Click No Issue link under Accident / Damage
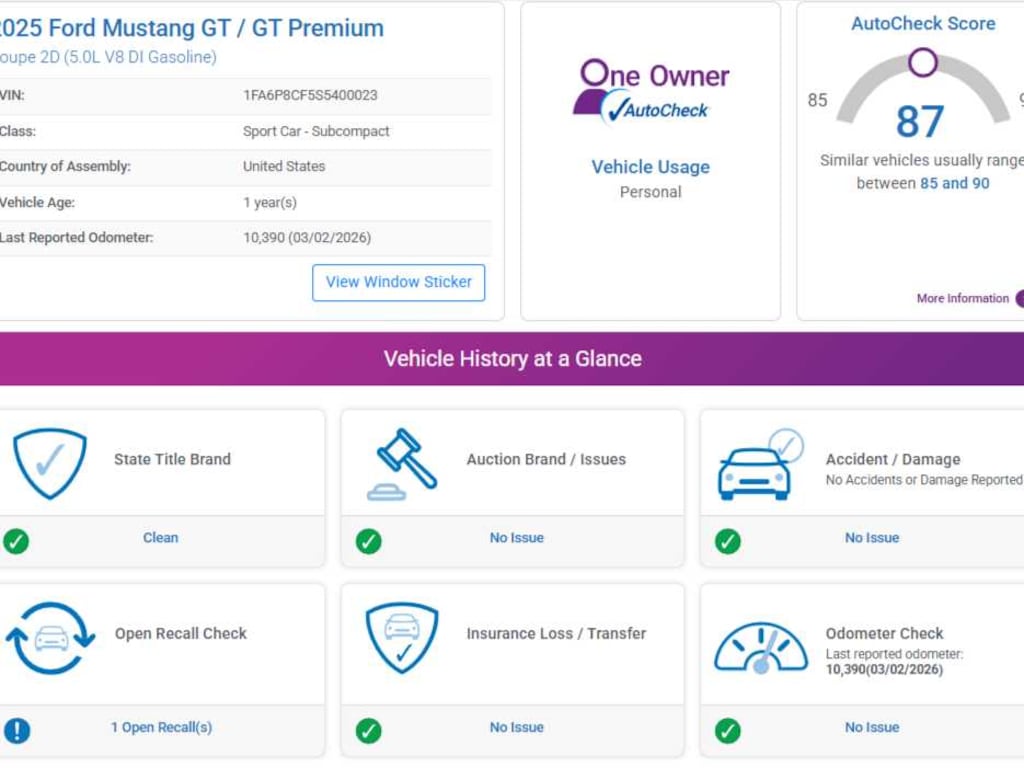The height and width of the screenshot is (768, 1024). 871,537
